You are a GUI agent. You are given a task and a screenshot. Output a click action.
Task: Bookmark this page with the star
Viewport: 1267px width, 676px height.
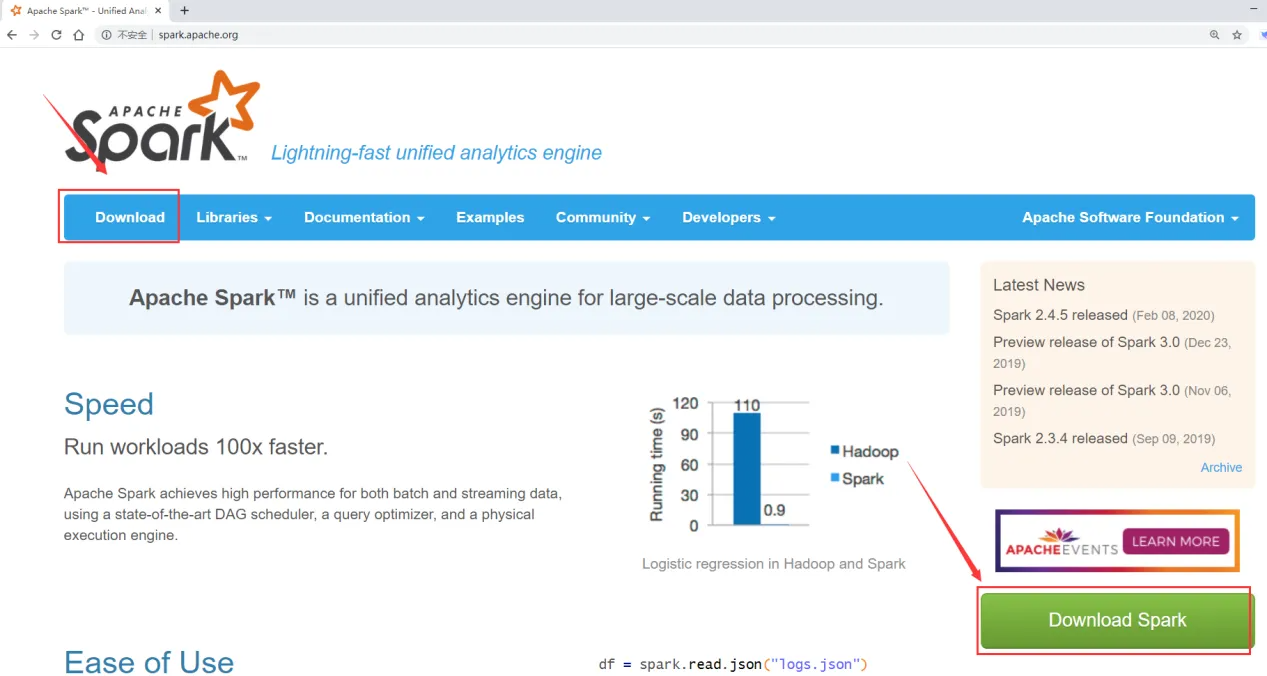(x=1237, y=35)
